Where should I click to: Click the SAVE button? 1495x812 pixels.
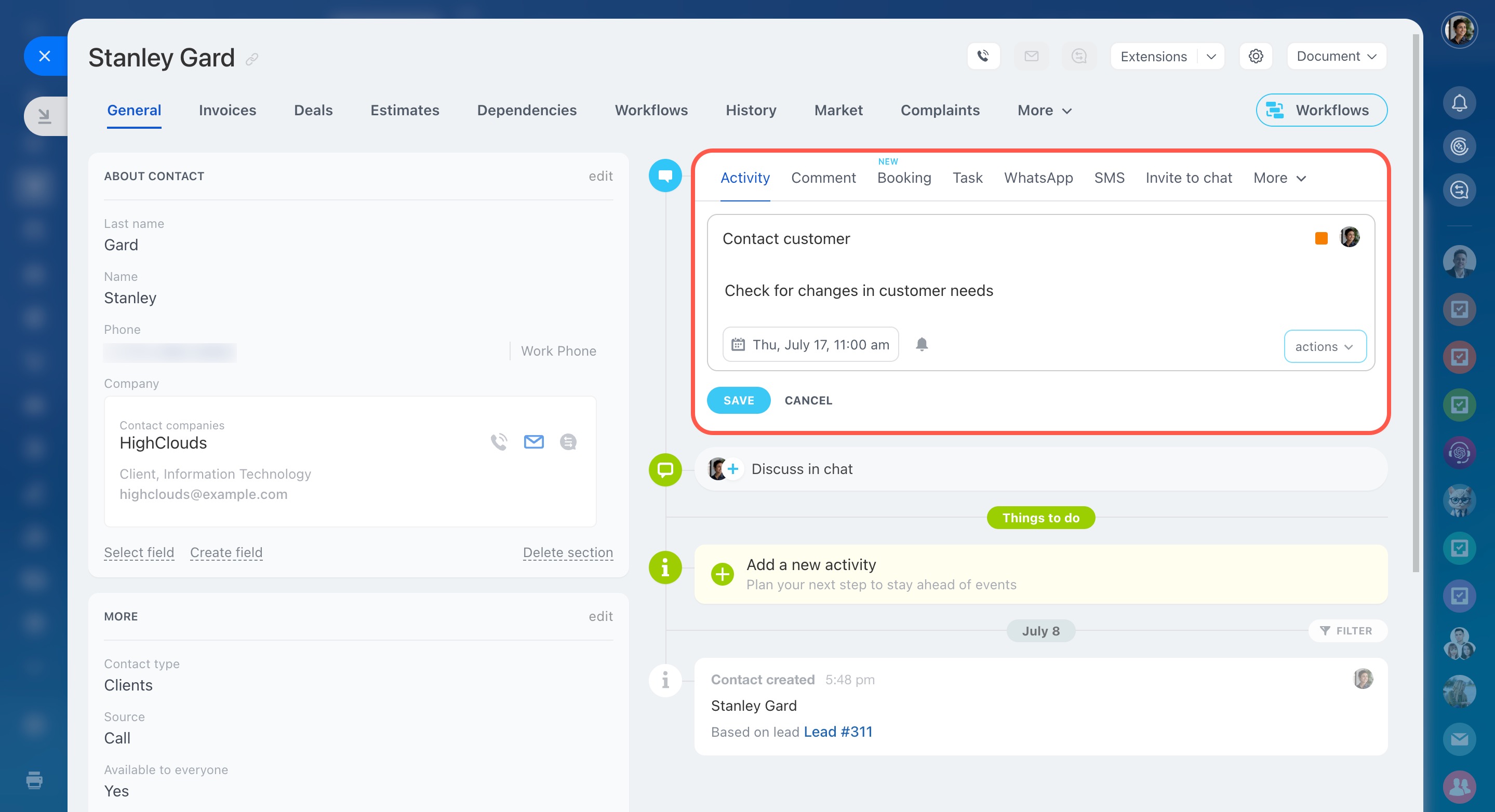[738, 400]
